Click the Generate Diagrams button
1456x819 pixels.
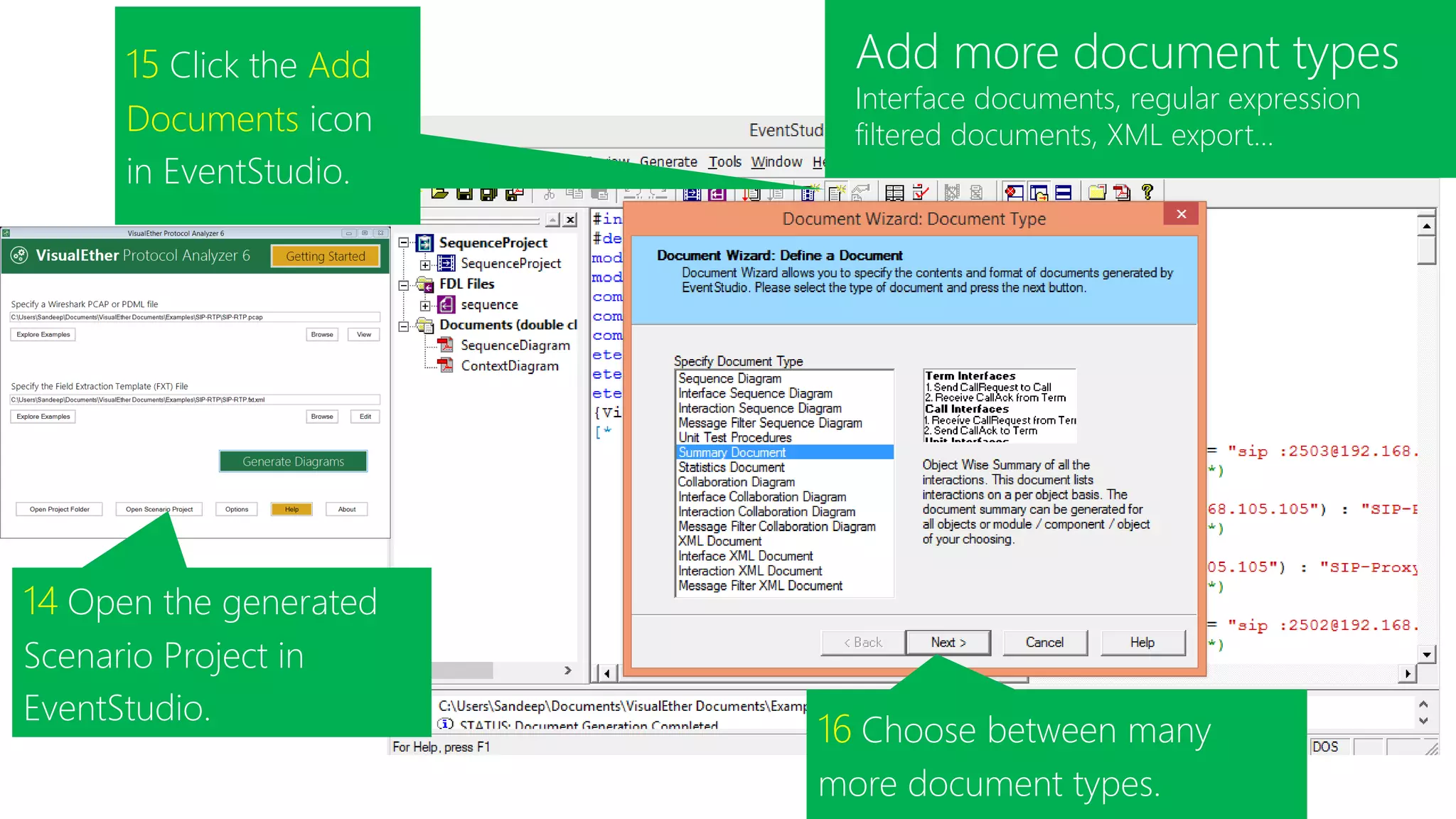(x=293, y=461)
